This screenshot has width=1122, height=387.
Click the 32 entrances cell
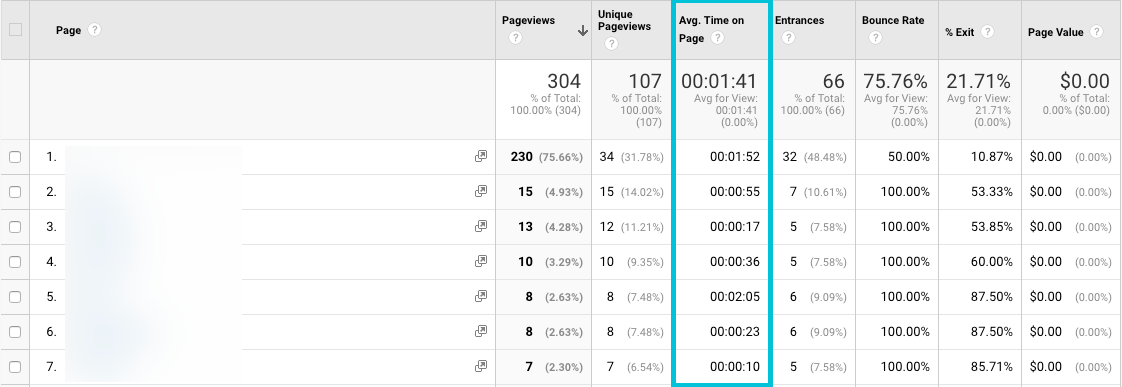point(814,157)
